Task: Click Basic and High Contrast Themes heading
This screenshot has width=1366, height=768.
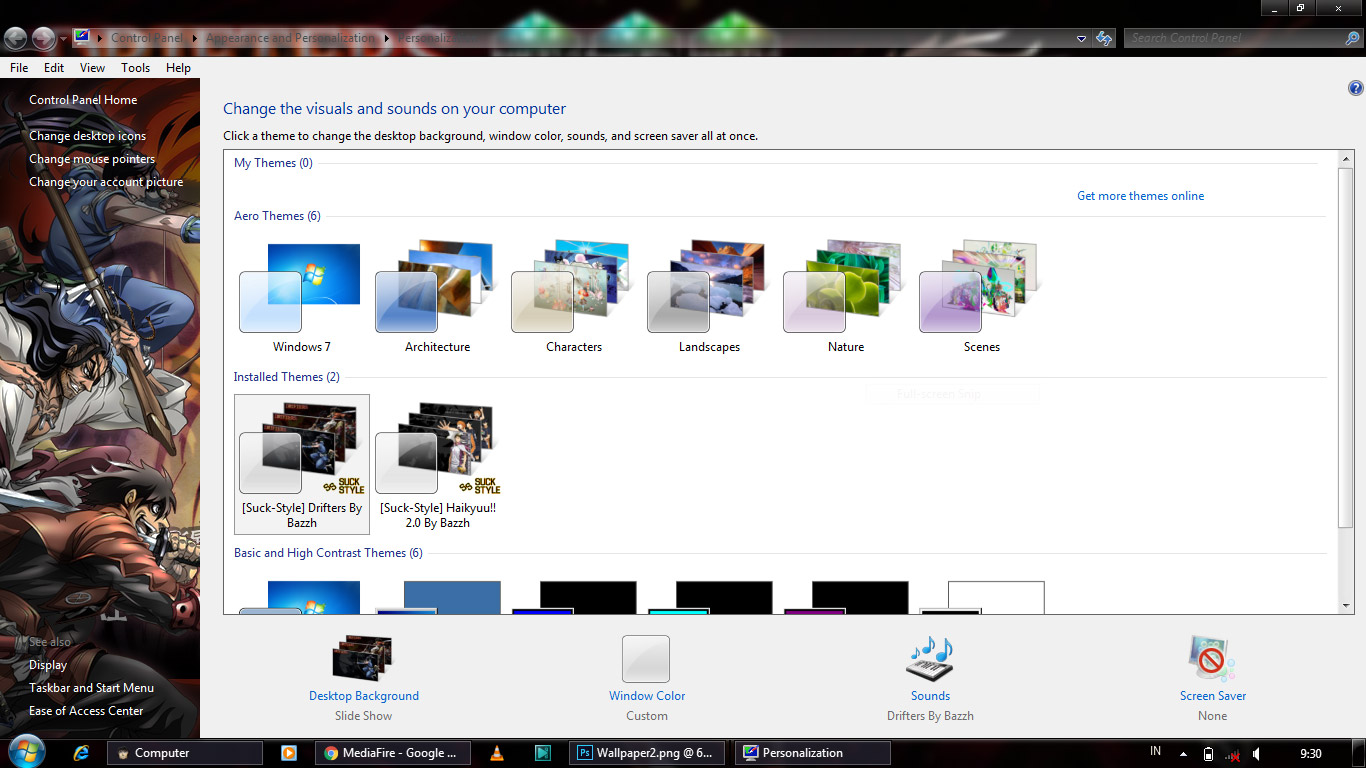Action: click(x=328, y=553)
